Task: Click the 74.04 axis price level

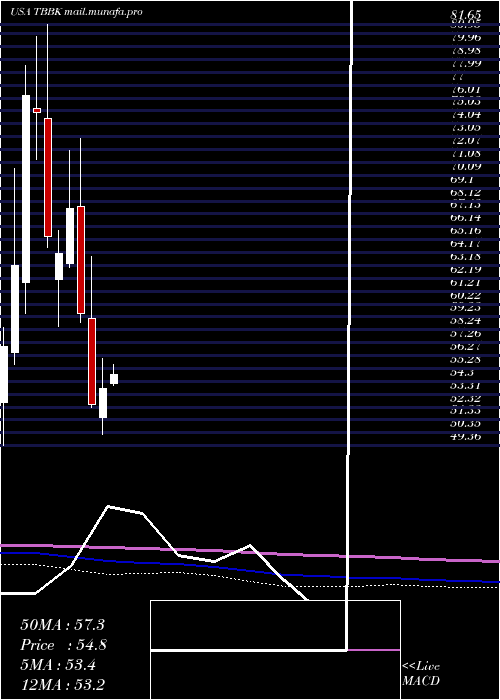Action: tap(466, 114)
